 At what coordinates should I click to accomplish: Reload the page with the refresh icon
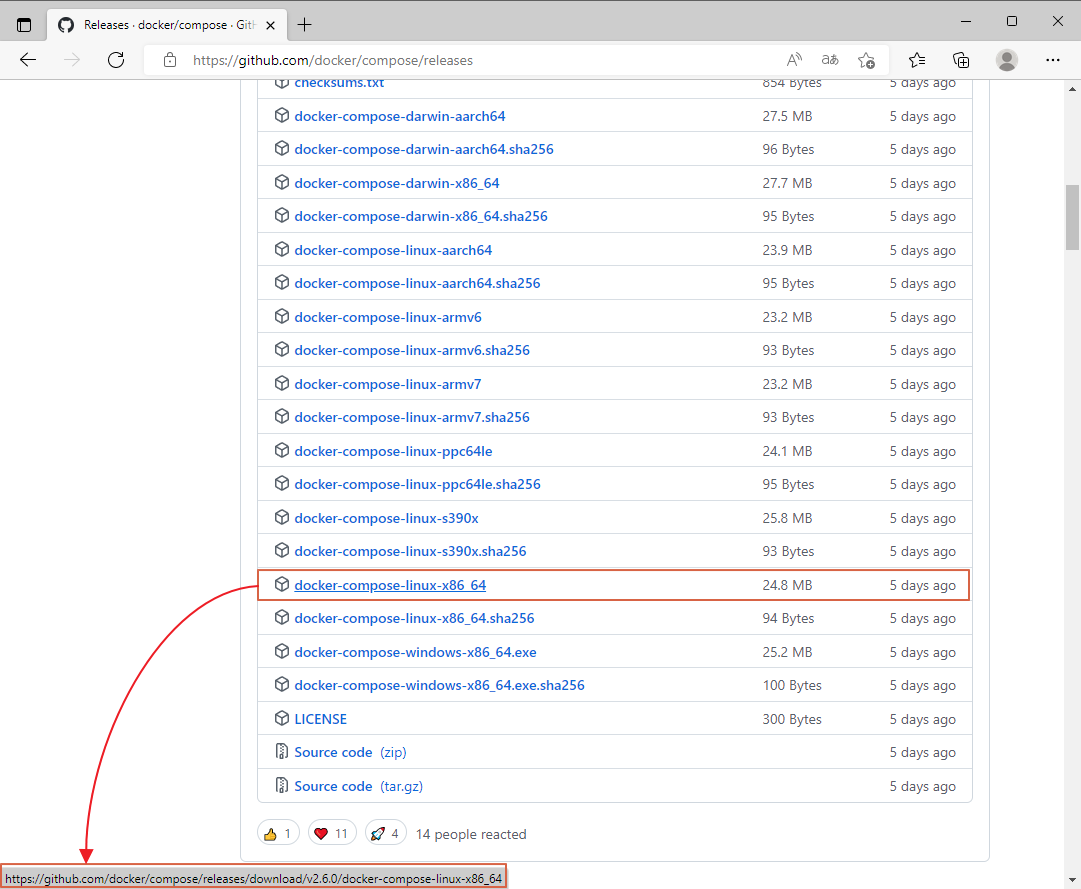point(116,60)
